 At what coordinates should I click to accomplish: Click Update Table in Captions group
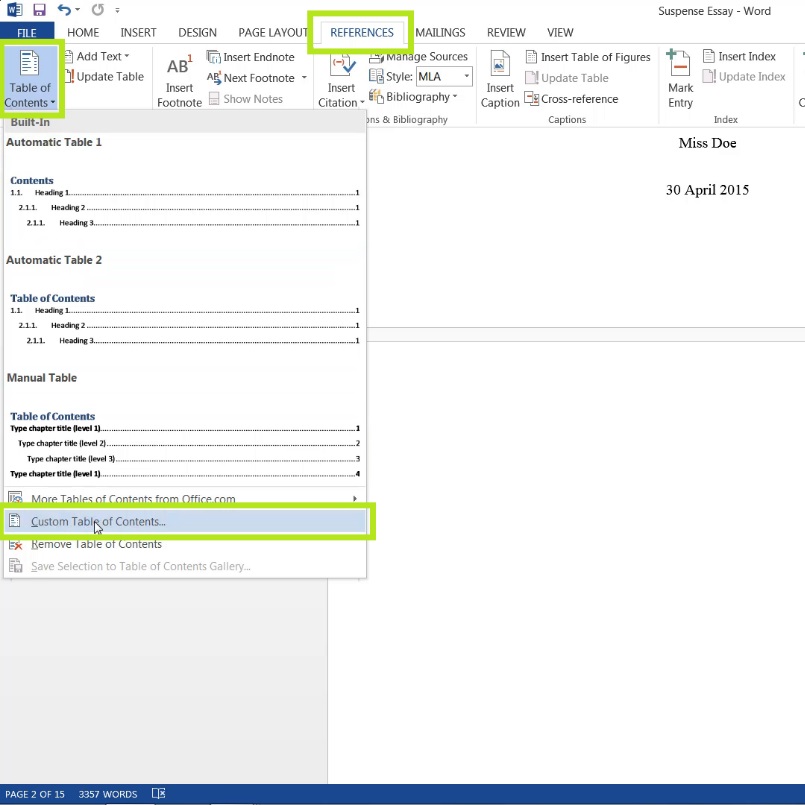pos(567,78)
